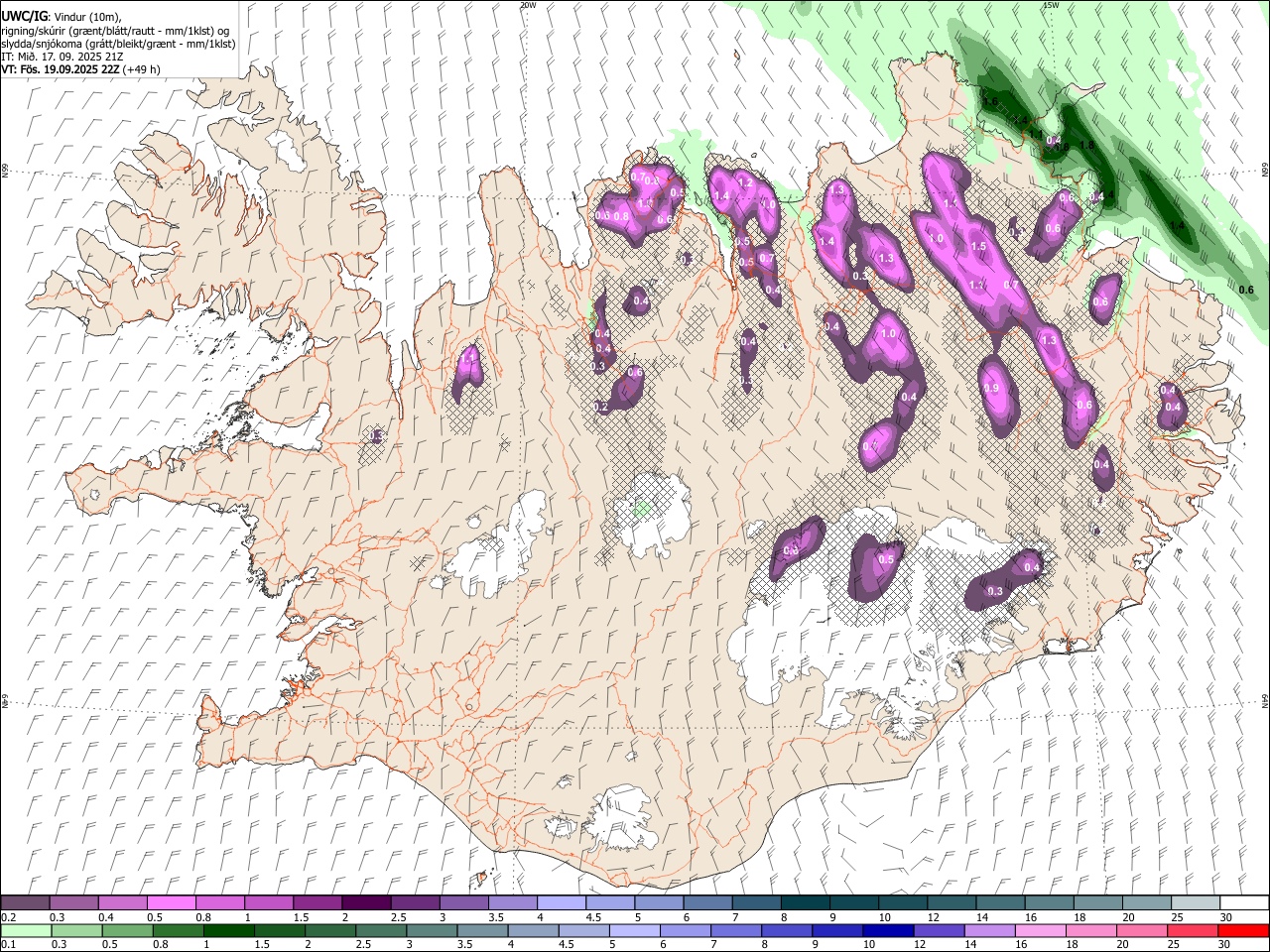Click the '0.9' snowfall value on the map

[x=990, y=389]
